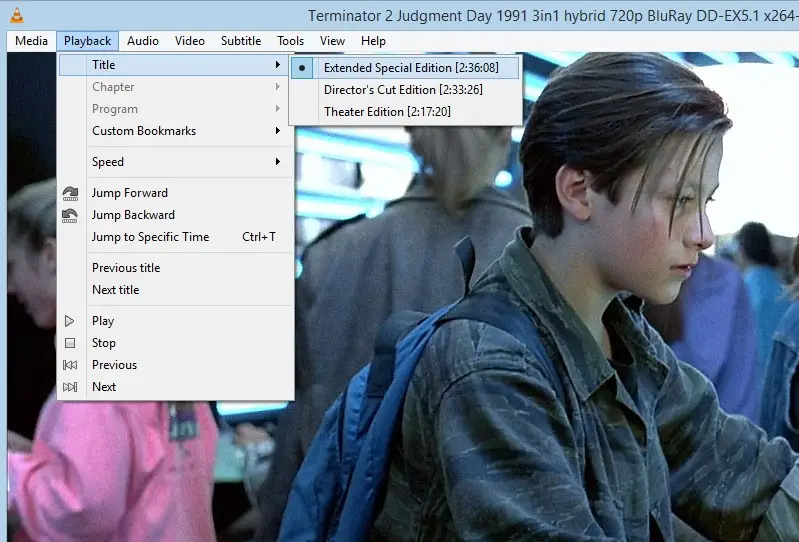Expand the Title submenu arrow
The image size is (799, 542).
tap(278, 65)
